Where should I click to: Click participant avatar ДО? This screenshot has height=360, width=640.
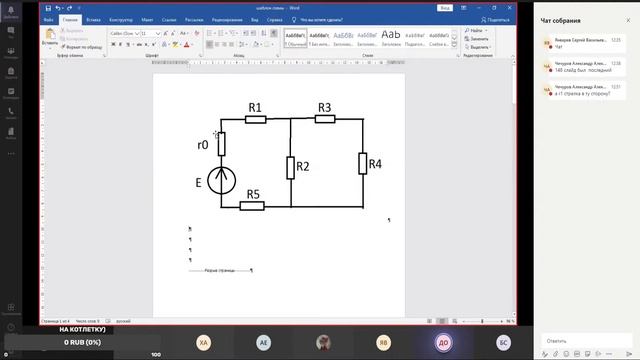coord(443,343)
